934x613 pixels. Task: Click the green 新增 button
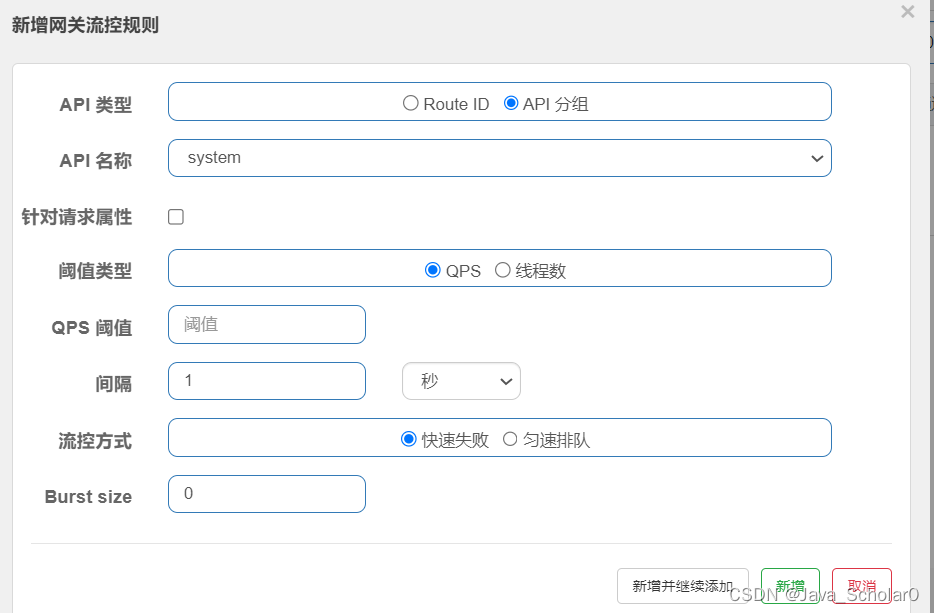[790, 586]
